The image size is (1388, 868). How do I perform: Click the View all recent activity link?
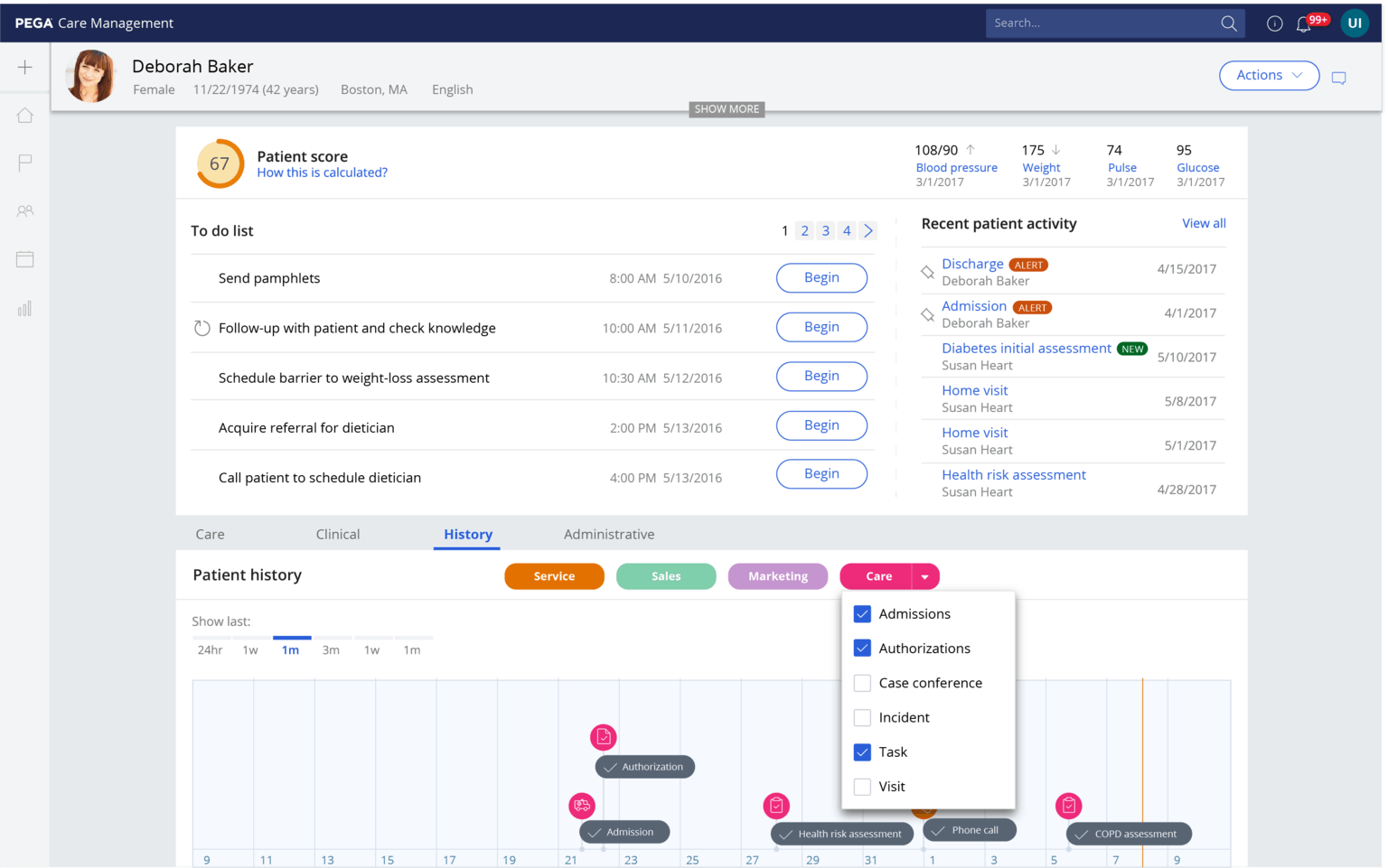pyautogui.click(x=1203, y=223)
